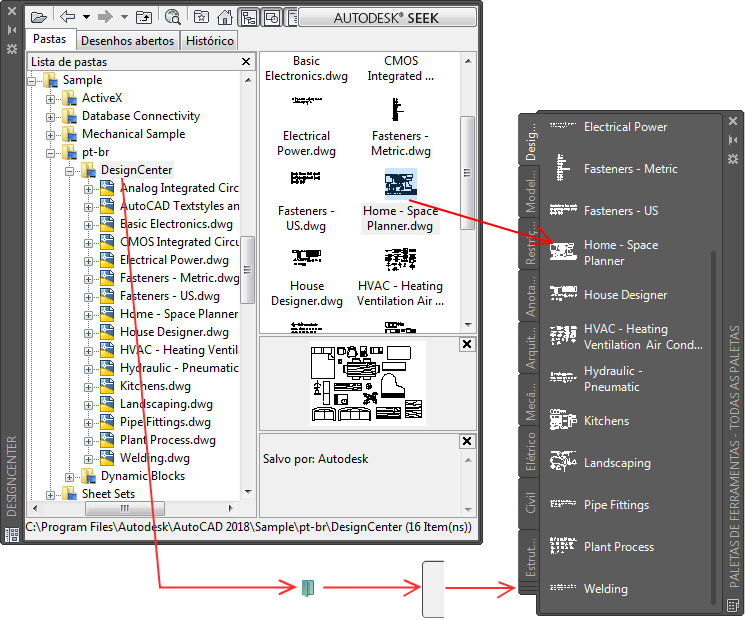Close the preview pane

(x=467, y=344)
